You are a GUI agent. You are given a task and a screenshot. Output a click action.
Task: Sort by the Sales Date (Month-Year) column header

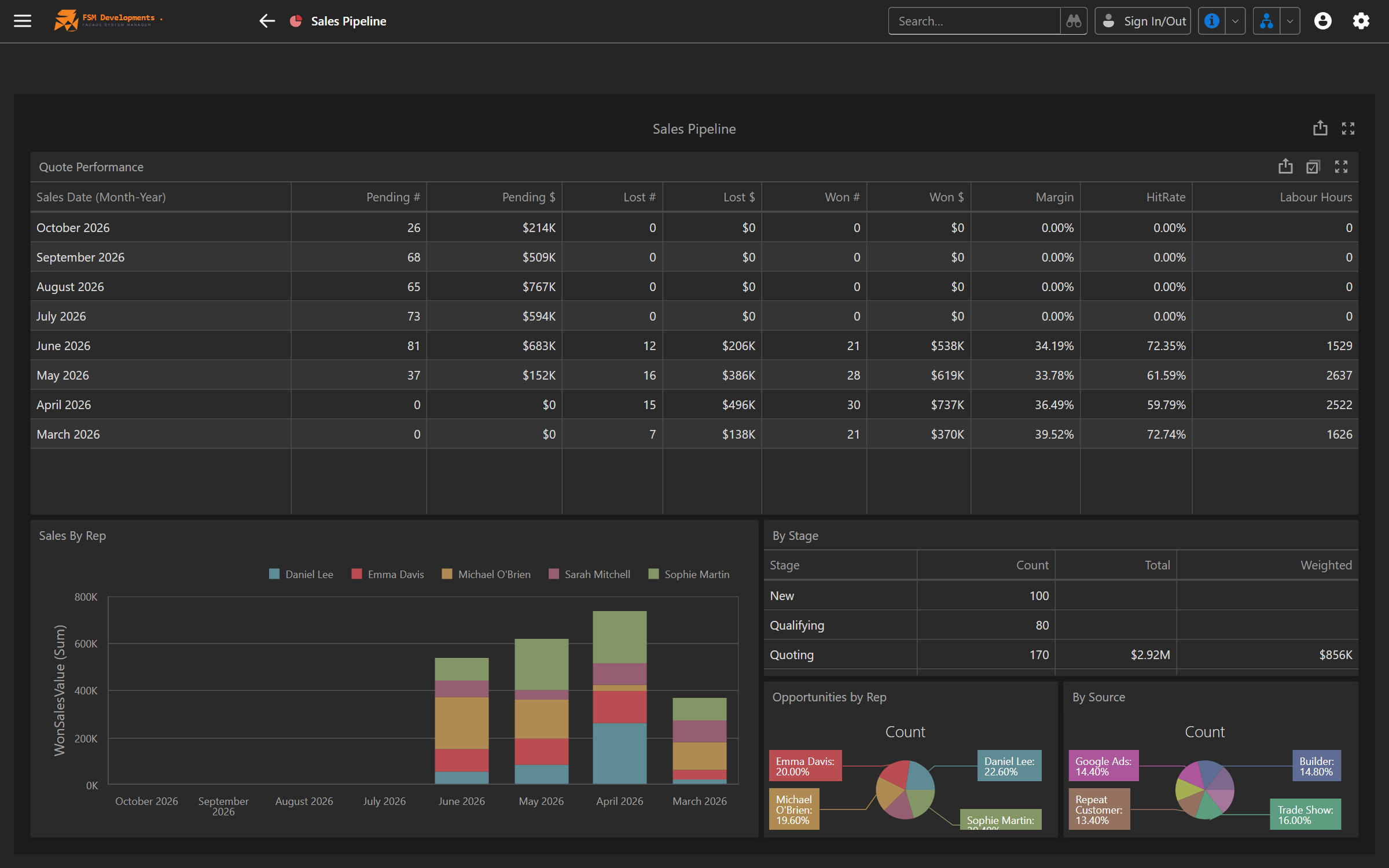pyautogui.click(x=161, y=197)
